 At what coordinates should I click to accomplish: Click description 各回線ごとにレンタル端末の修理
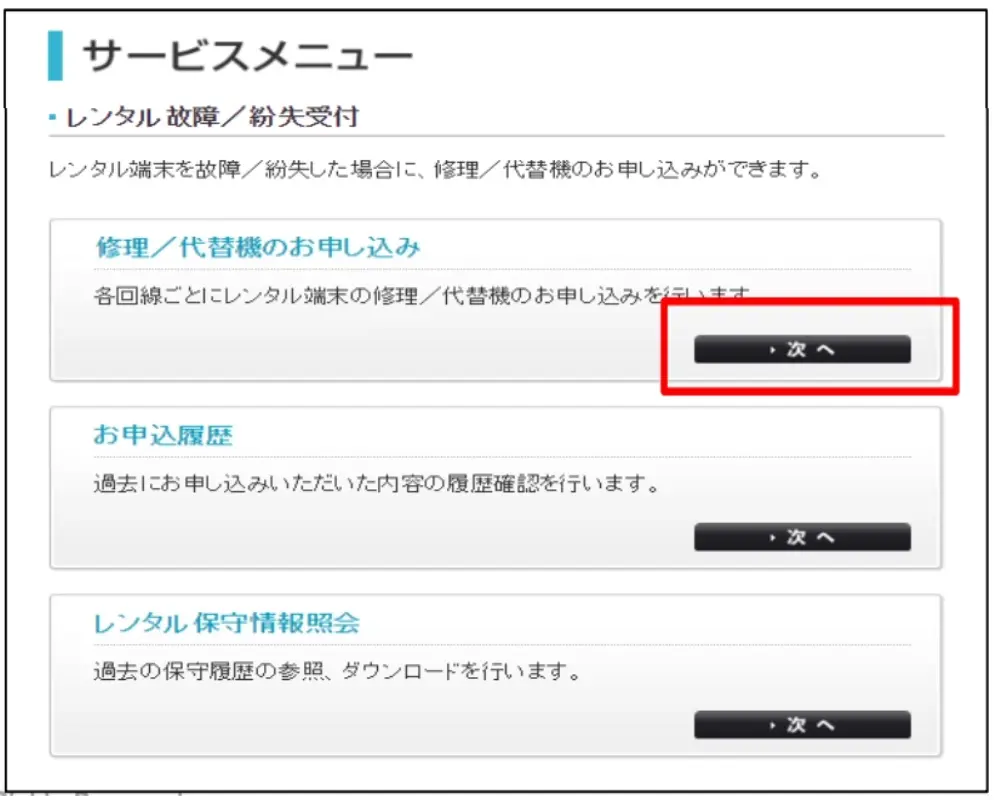pyautogui.click(x=422, y=295)
